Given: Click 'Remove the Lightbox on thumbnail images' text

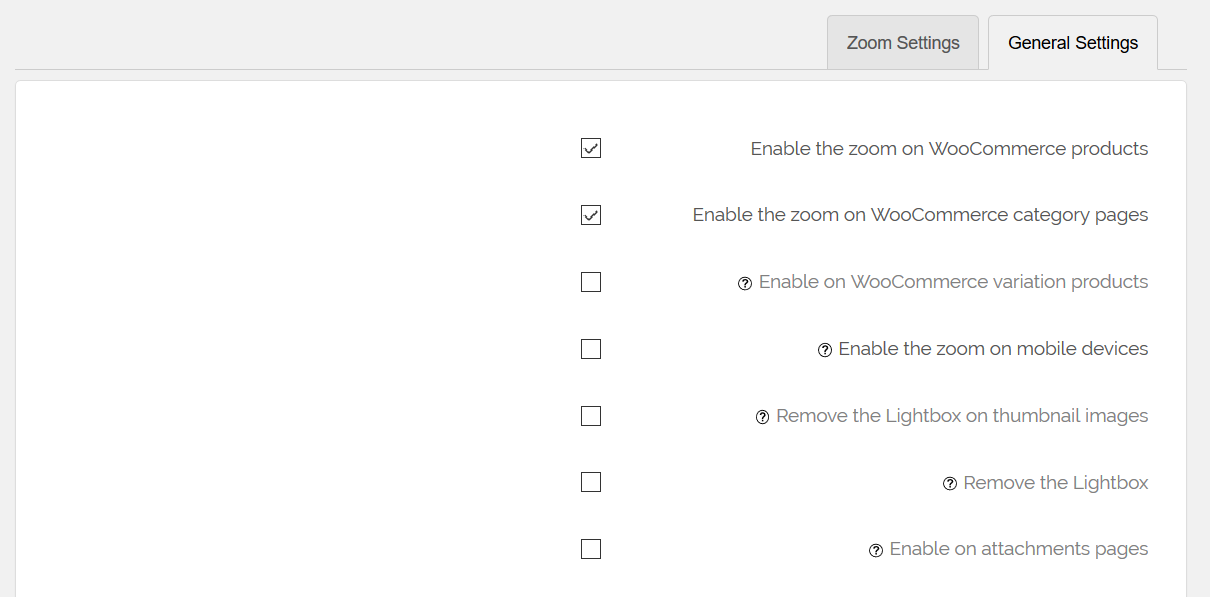Looking at the screenshot, I should [962, 416].
